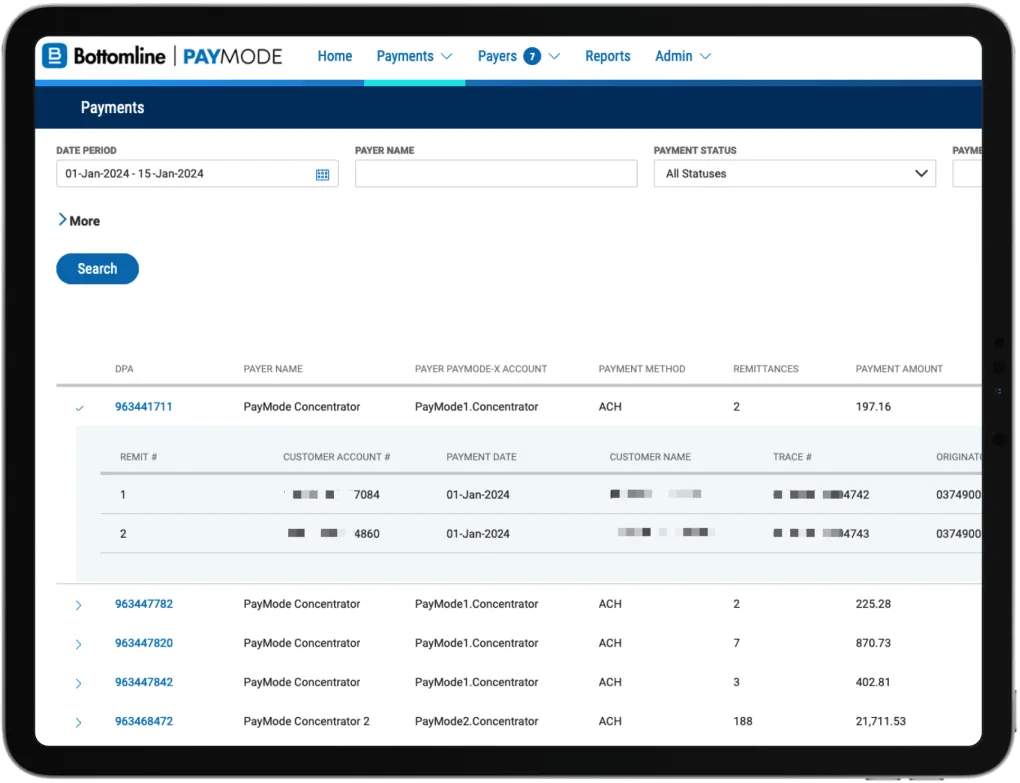
Task: Expand payment row 963447820
Action: tap(79, 644)
